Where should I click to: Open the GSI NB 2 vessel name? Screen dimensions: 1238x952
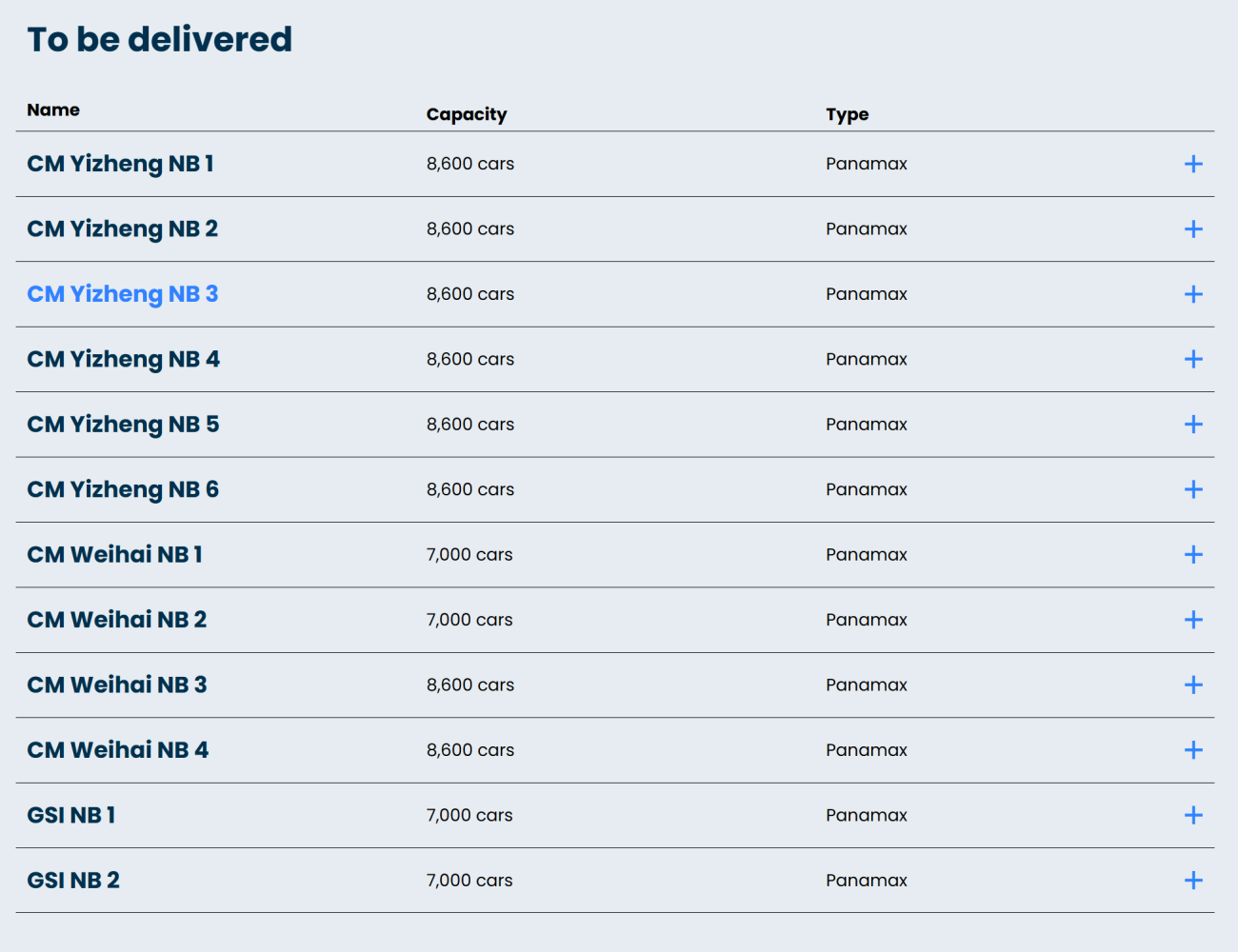point(73,881)
